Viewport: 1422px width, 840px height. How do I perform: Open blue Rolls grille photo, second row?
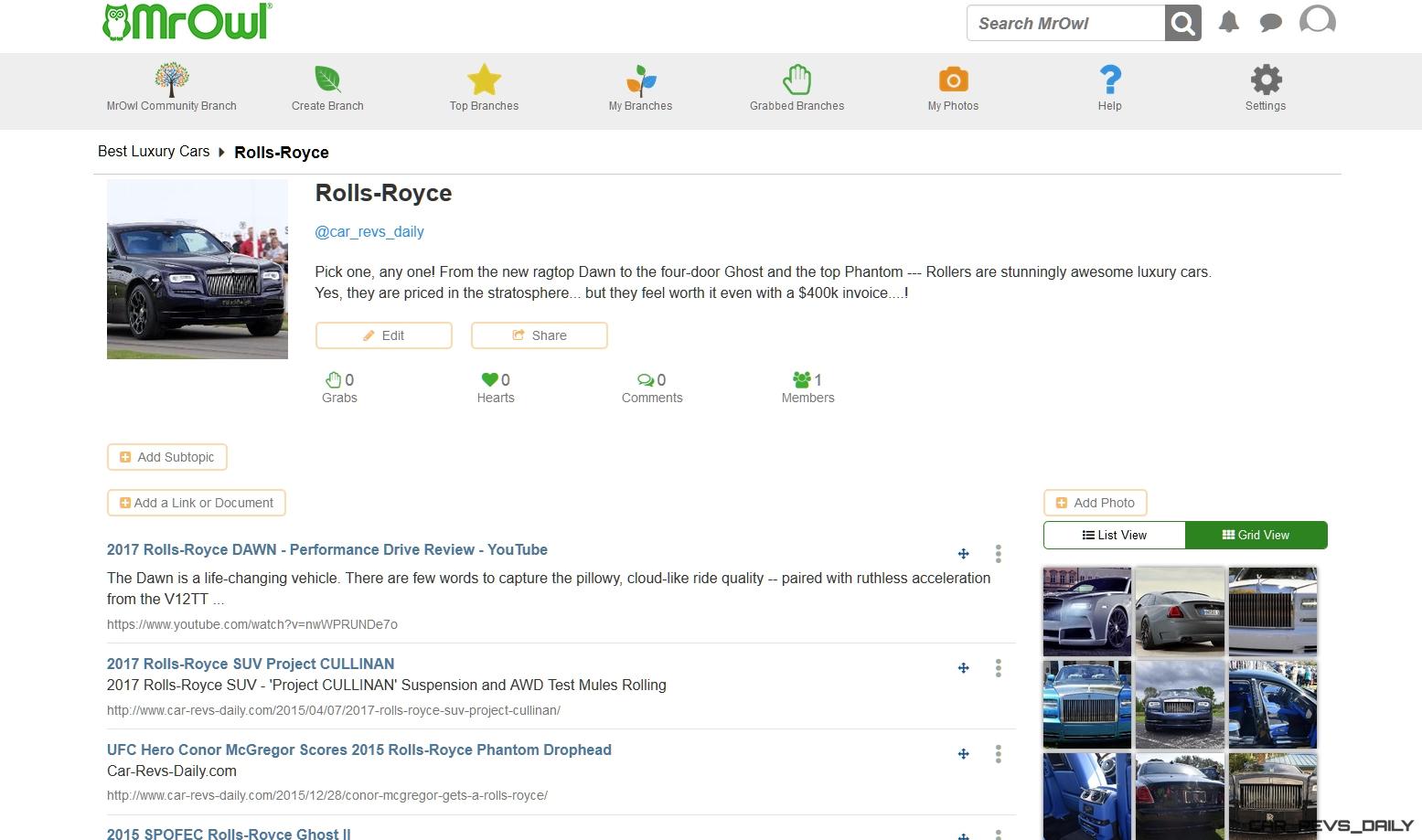[1087, 705]
